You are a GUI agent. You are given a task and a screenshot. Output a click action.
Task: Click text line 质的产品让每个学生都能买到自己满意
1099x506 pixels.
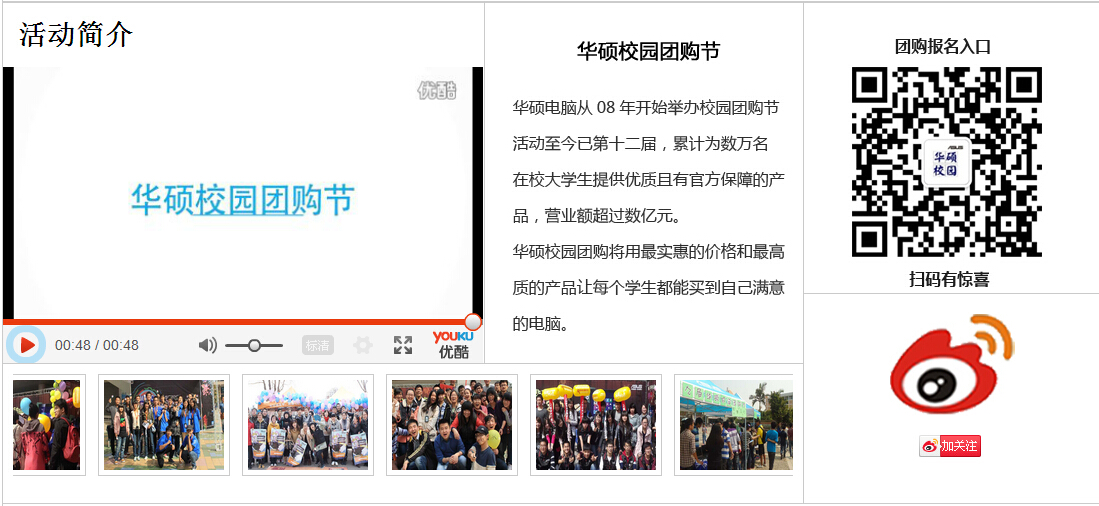(648, 288)
